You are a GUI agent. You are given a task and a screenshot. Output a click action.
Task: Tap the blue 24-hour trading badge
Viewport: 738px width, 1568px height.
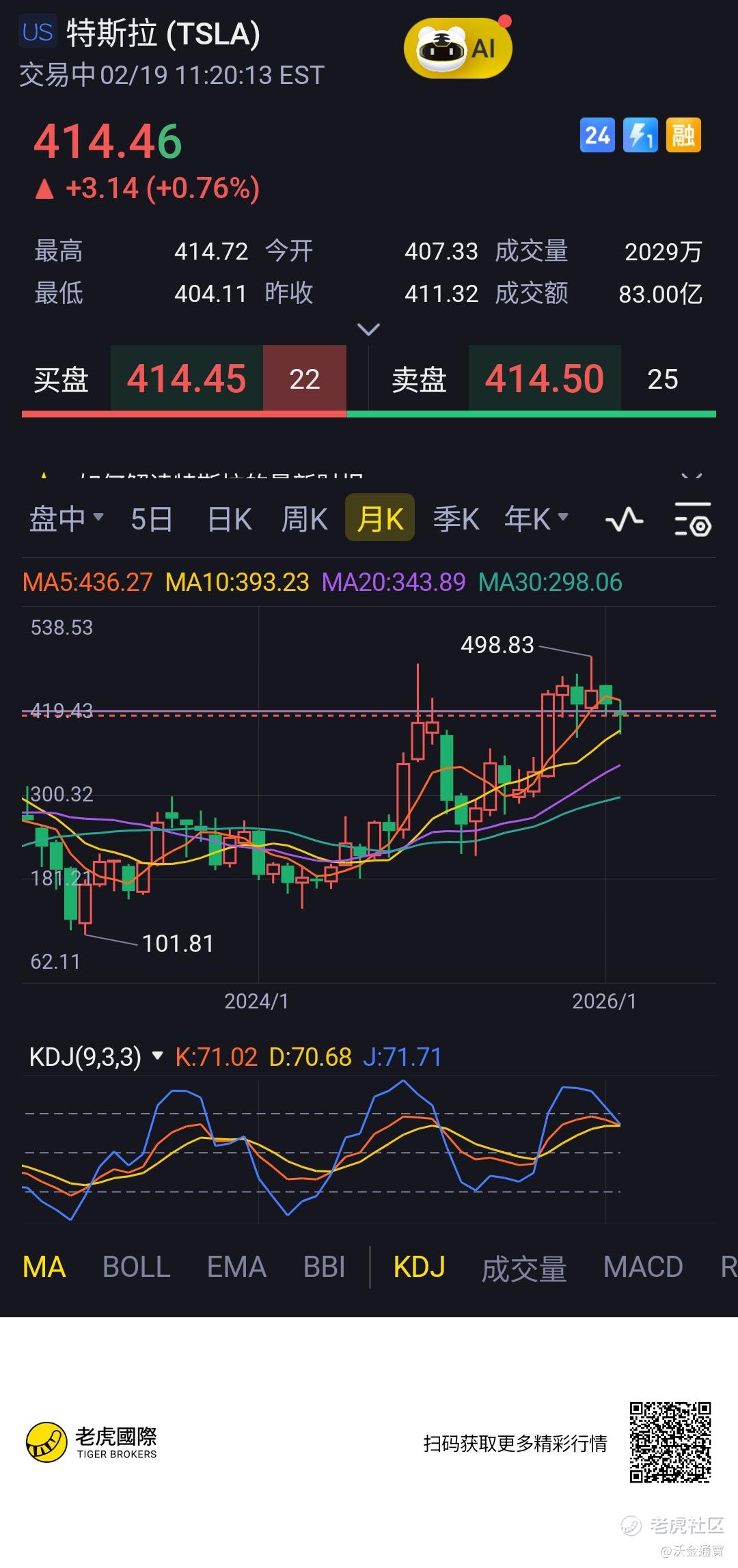(x=597, y=135)
